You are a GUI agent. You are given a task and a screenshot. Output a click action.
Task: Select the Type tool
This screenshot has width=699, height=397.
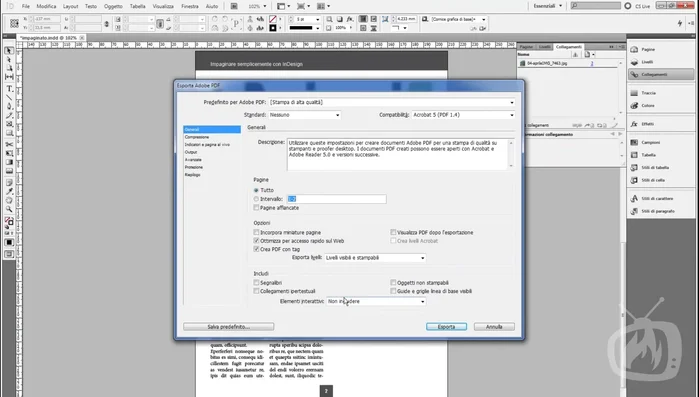(9, 89)
